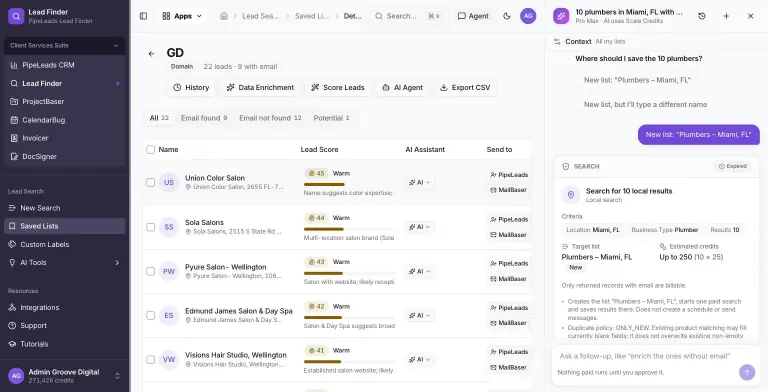Viewport: 768px width, 392px height.
Task: Click the Lead Finder logo icon
Action: pos(16,16)
